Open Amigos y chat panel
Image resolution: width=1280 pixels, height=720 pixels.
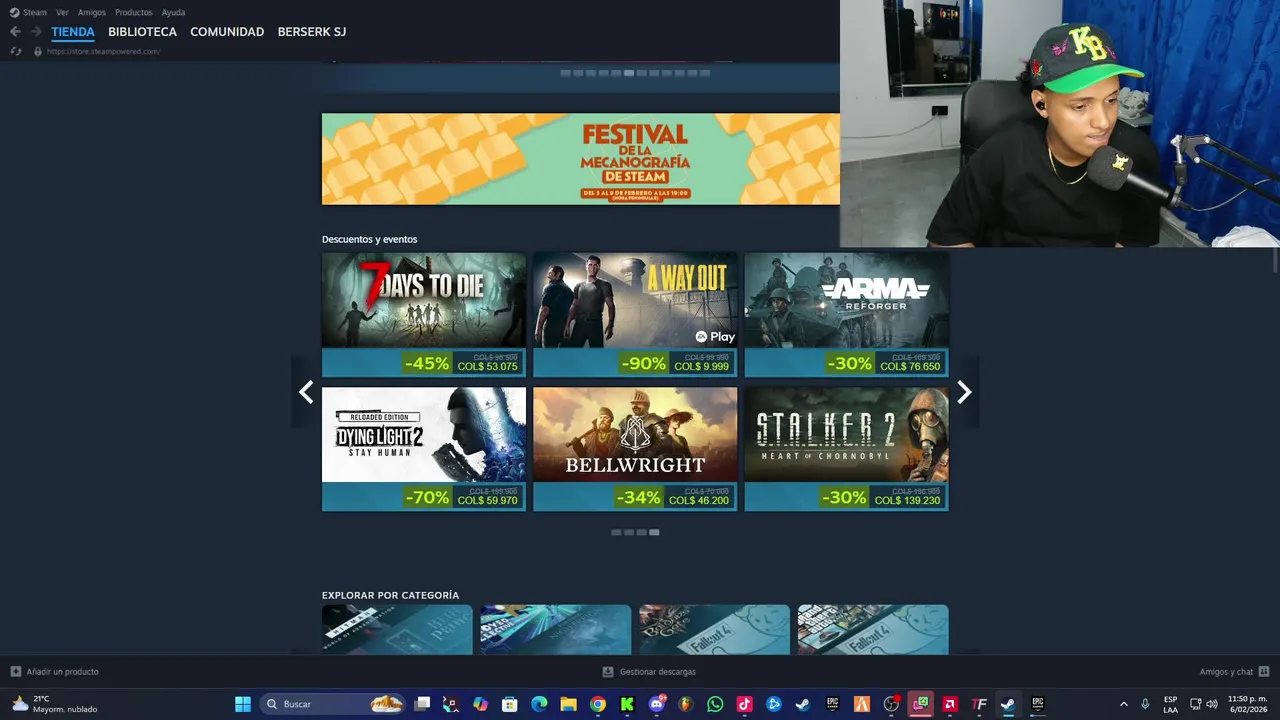pyautogui.click(x=1226, y=672)
